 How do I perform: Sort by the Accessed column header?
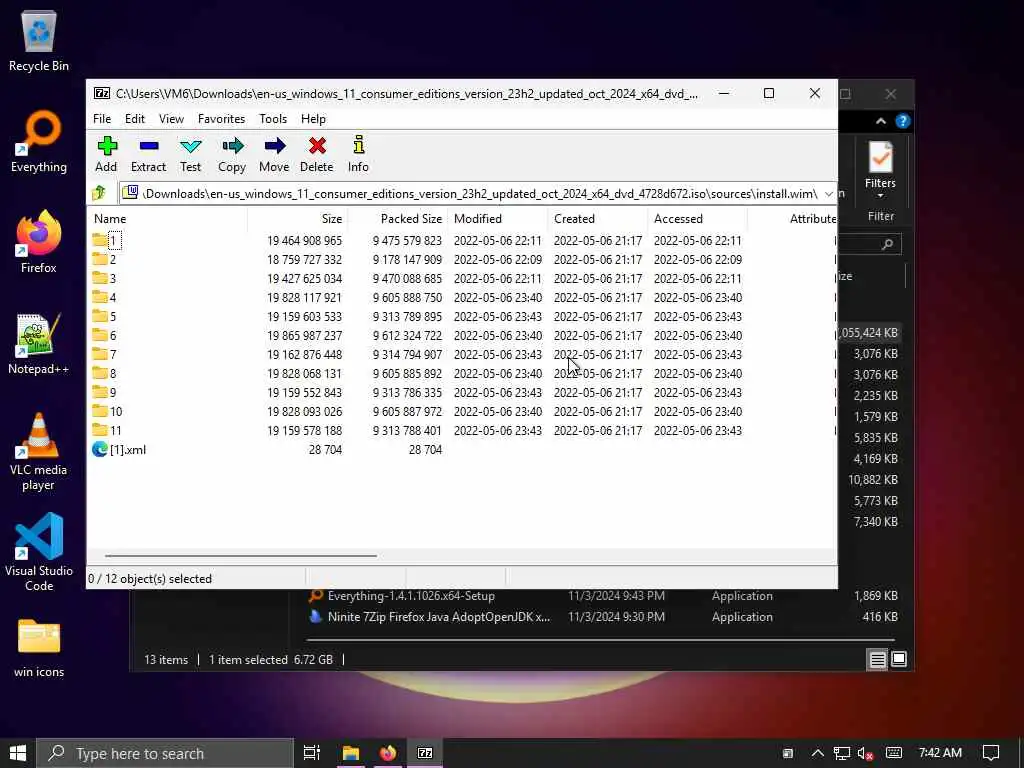697,219
